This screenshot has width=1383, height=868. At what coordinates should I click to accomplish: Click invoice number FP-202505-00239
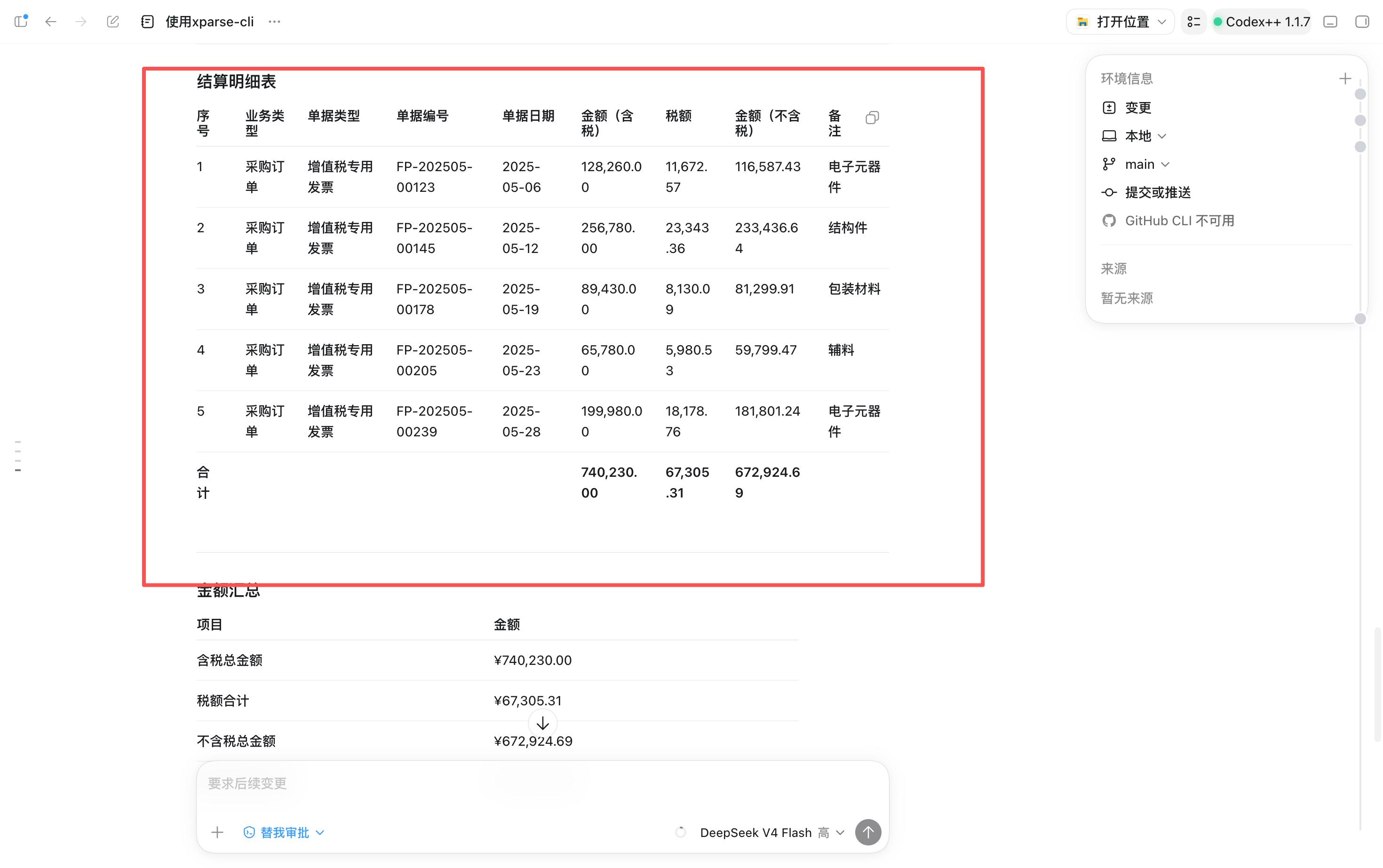(434, 421)
